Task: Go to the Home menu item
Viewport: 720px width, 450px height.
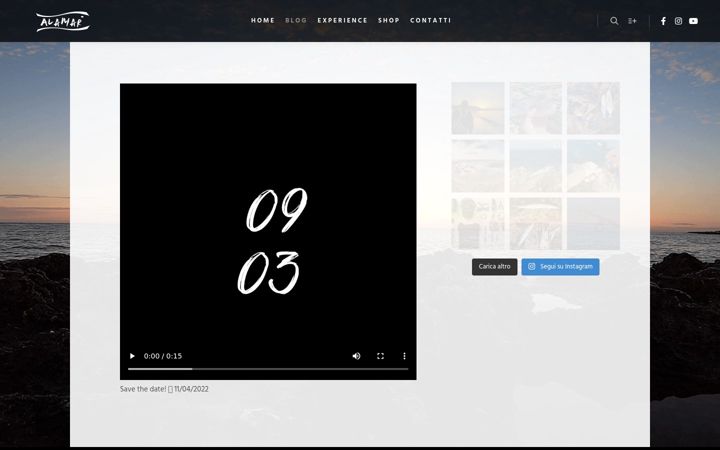Action: pyautogui.click(x=263, y=21)
